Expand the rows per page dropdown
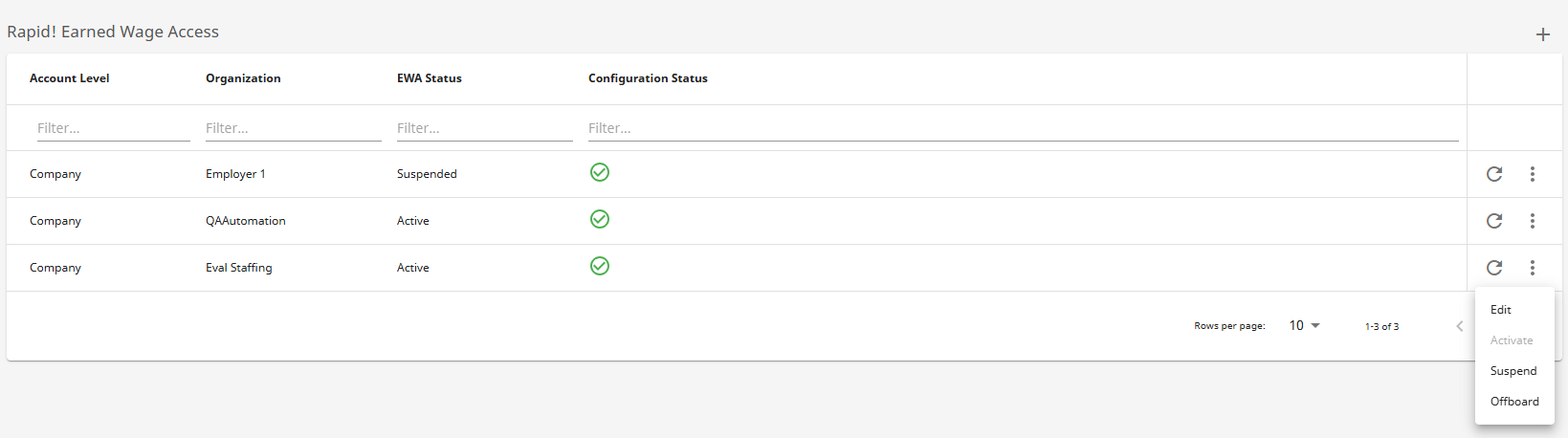The image size is (1568, 438). pos(1304,326)
